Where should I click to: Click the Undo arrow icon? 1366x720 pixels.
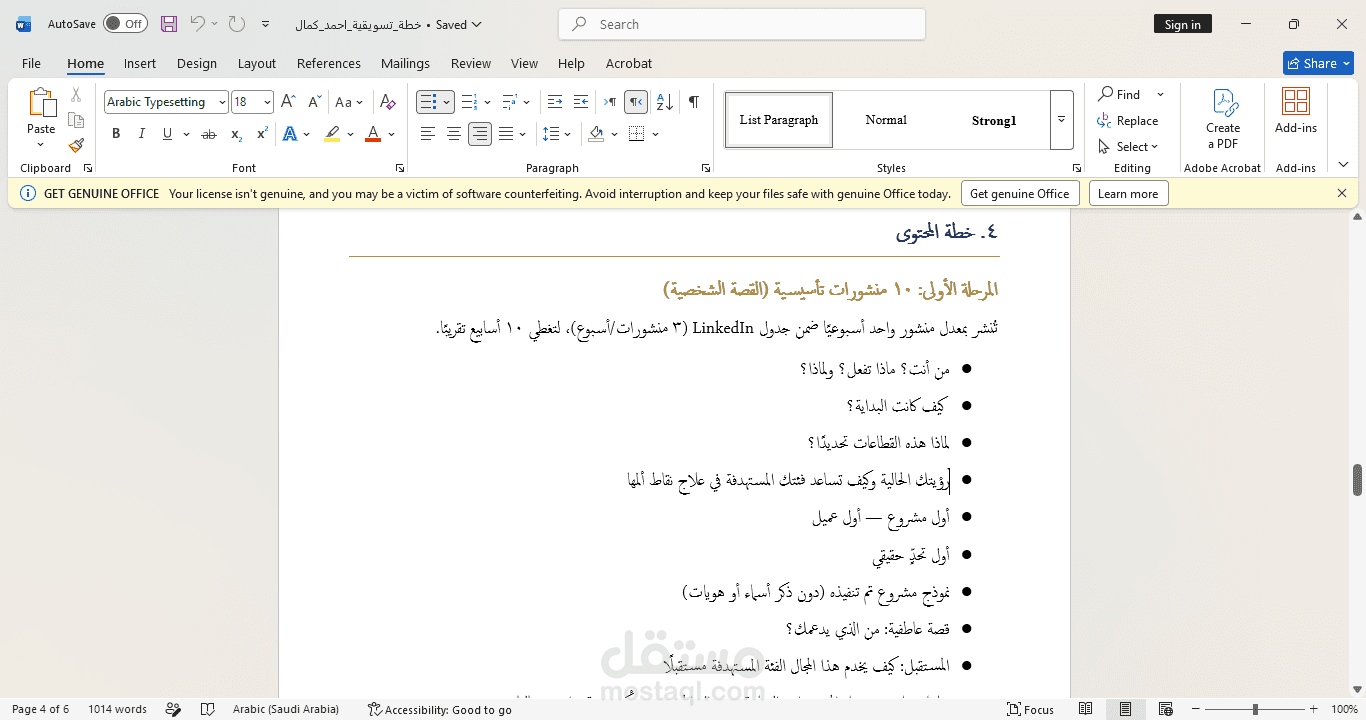tap(198, 24)
